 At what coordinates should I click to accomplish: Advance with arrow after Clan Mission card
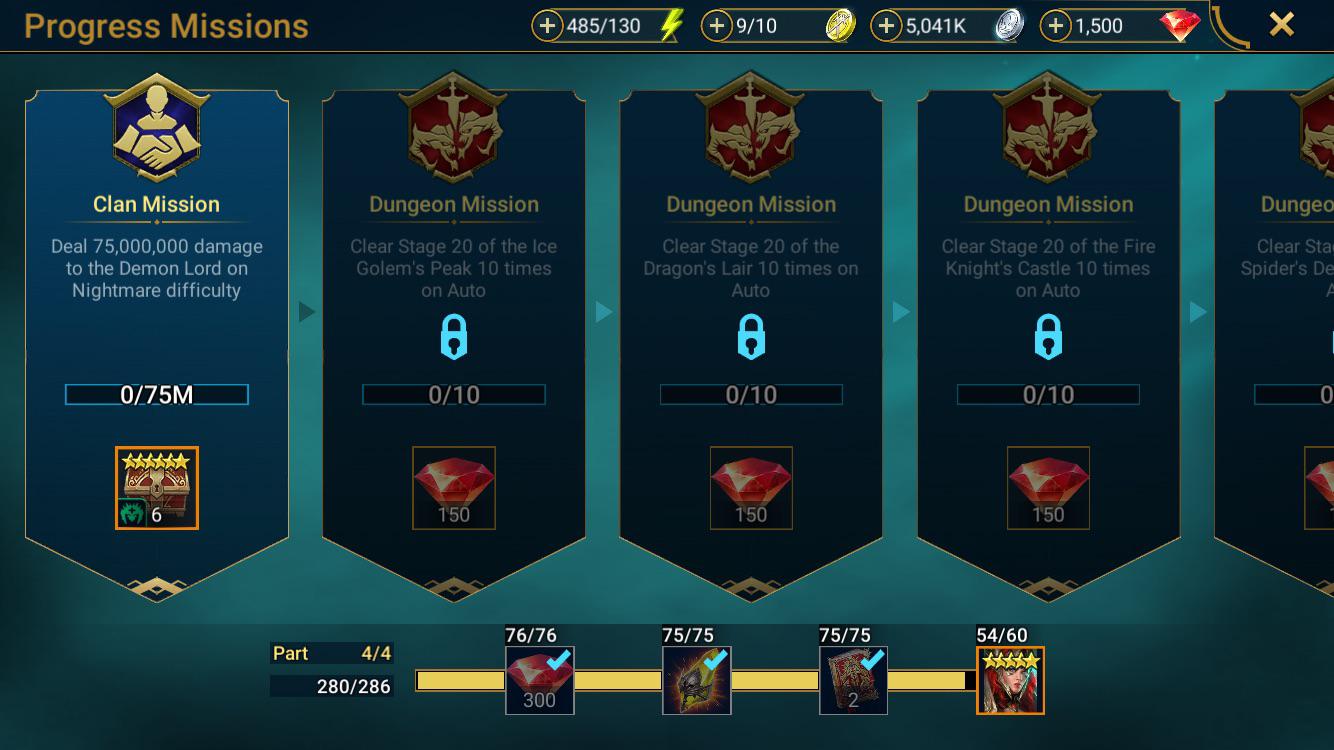pos(307,312)
